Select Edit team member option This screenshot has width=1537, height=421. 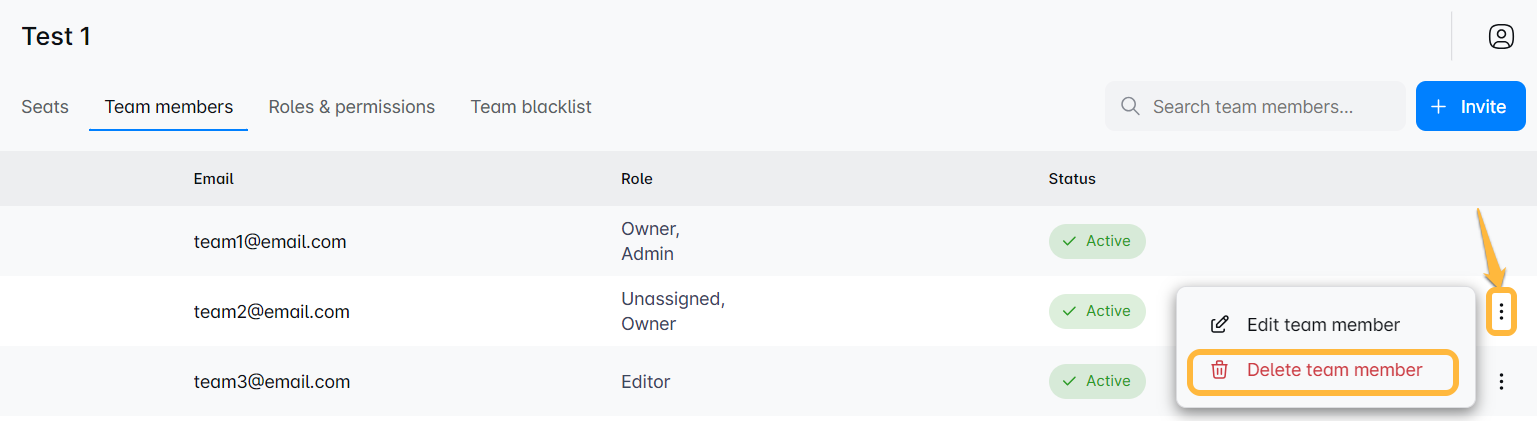pos(1322,325)
